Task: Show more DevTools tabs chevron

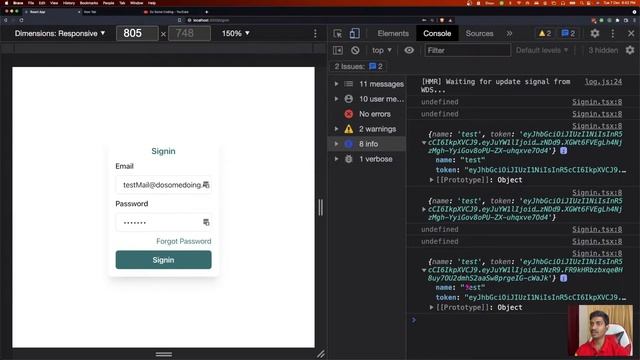Action: pyautogui.click(x=509, y=33)
